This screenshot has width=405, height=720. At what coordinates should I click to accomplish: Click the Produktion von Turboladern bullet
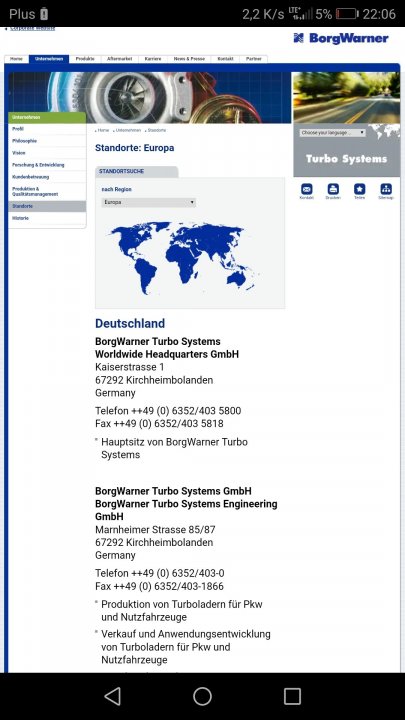[x=182, y=610]
